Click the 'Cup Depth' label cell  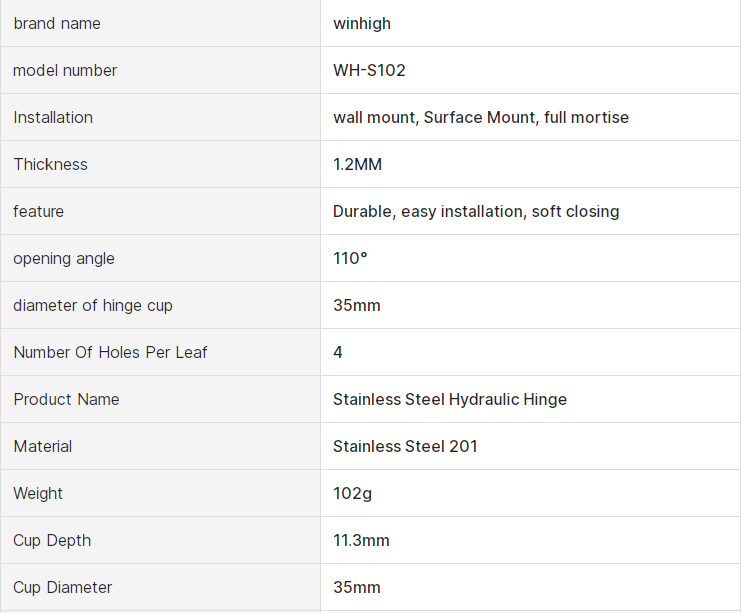point(52,540)
